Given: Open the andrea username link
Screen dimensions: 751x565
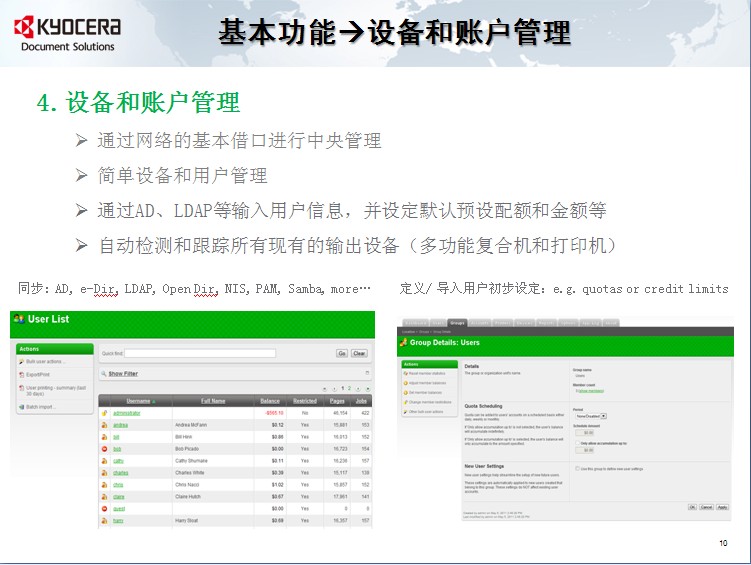Looking at the screenshot, I should [120, 424].
